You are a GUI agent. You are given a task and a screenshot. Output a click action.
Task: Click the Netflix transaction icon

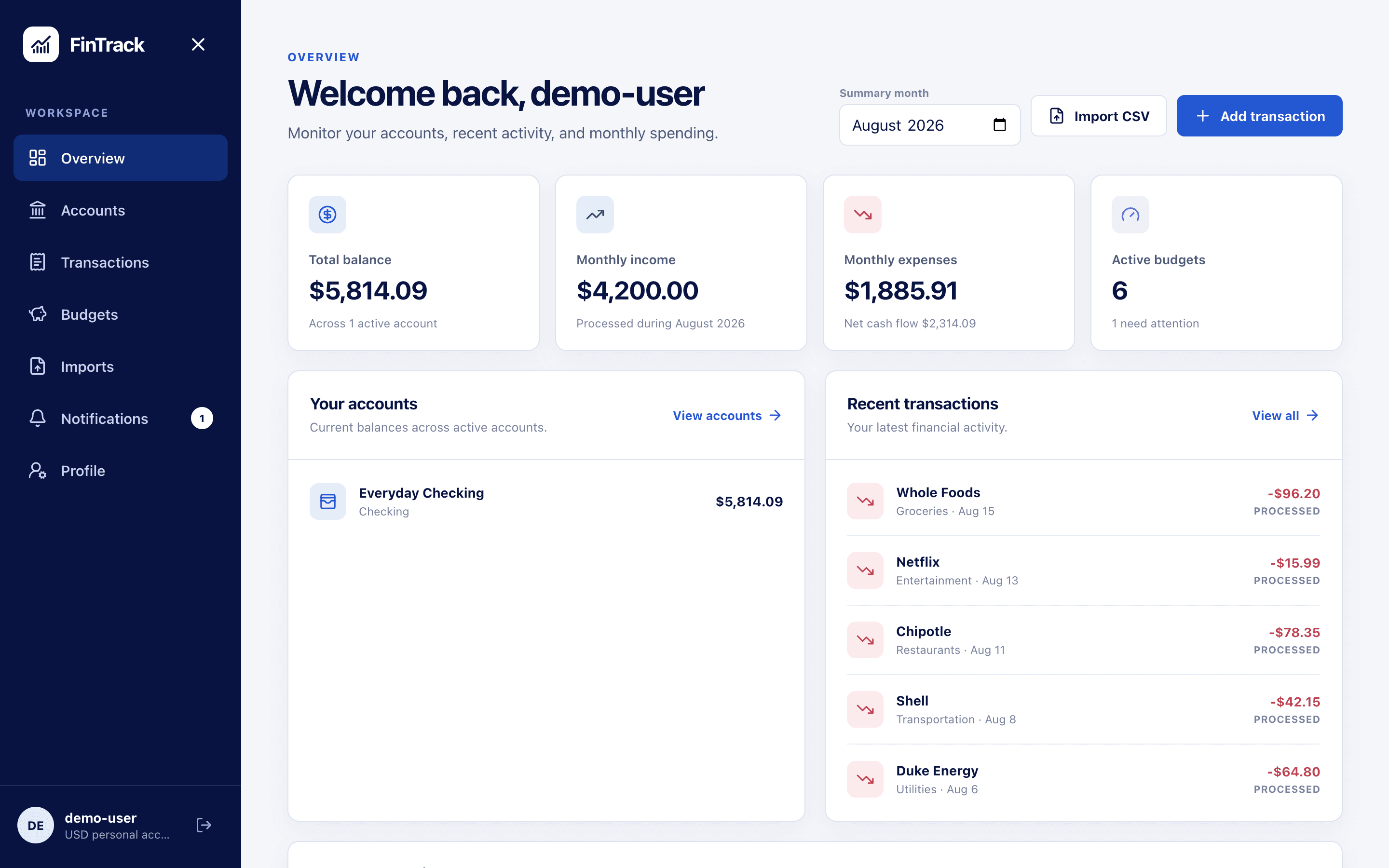click(x=865, y=570)
